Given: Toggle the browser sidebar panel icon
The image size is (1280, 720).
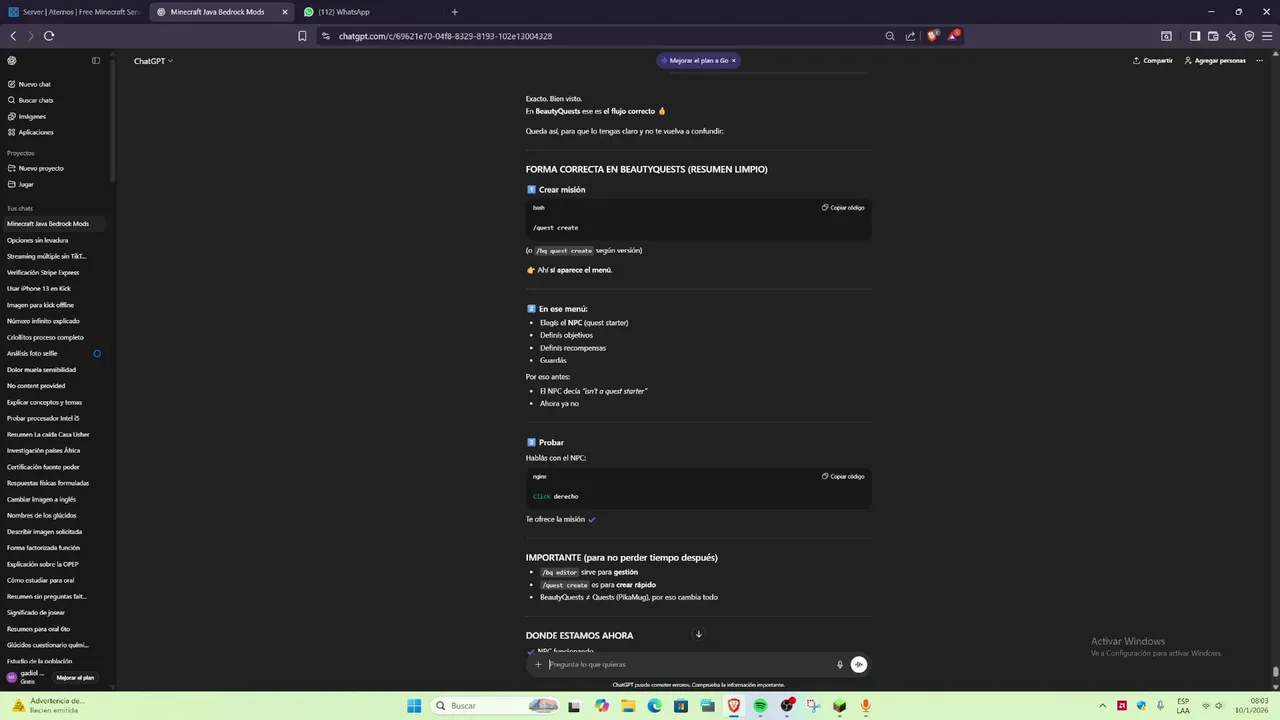Looking at the screenshot, I should coord(1194,36).
